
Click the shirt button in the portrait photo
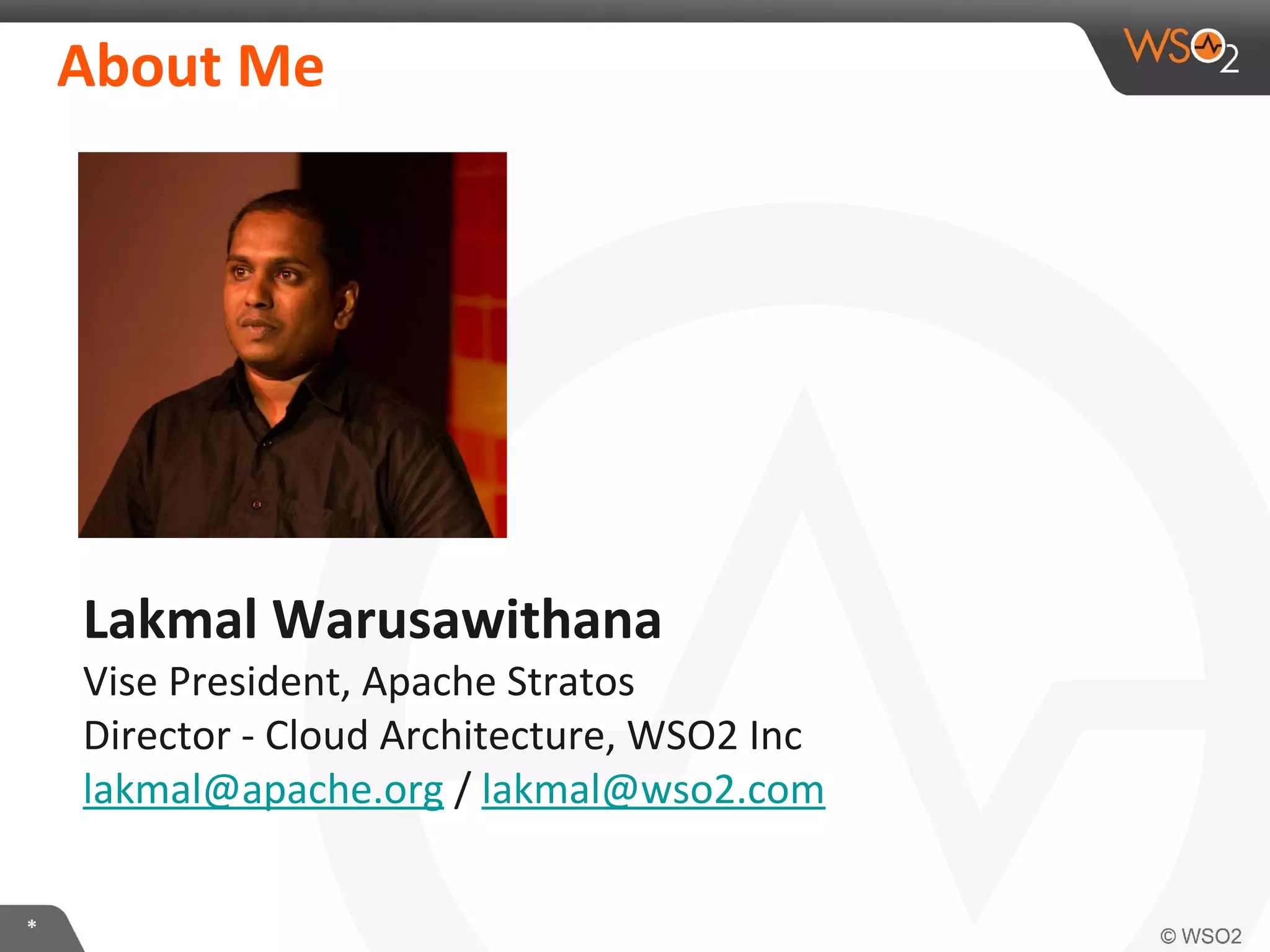(257, 505)
